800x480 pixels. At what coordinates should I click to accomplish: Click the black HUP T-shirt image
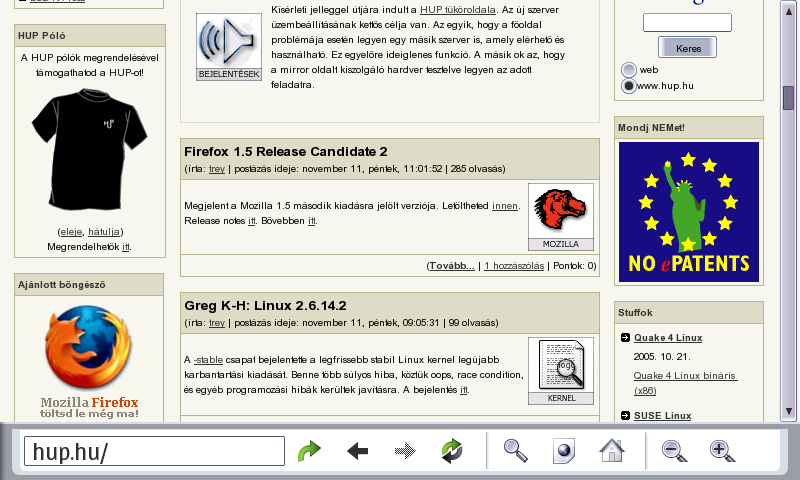point(89,149)
